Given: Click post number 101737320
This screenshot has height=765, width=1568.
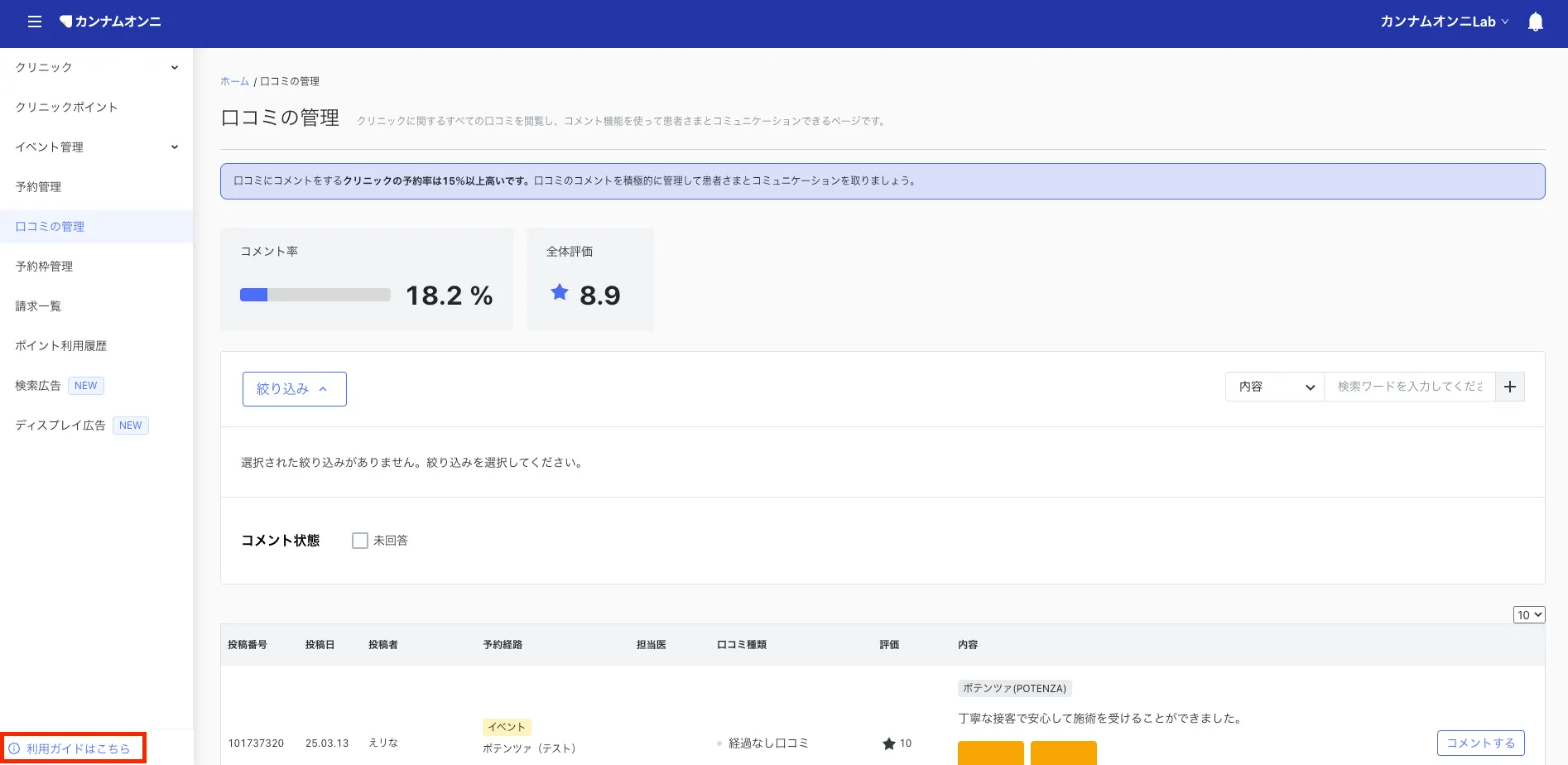Looking at the screenshot, I should pyautogui.click(x=256, y=743).
